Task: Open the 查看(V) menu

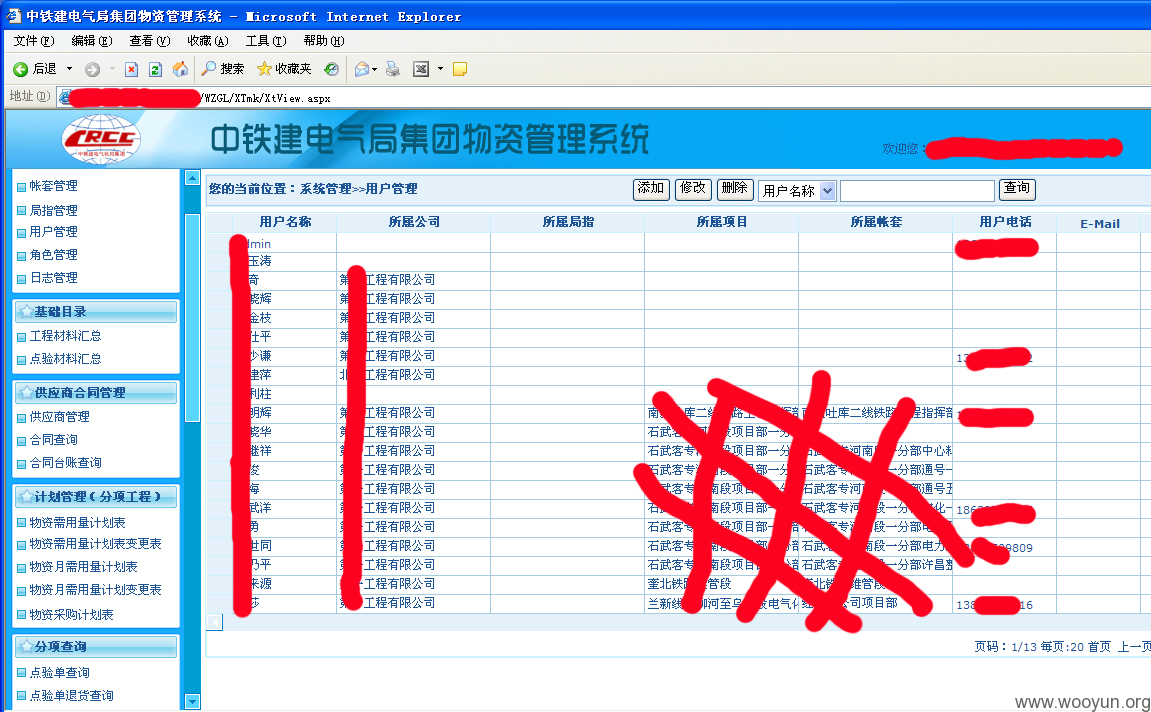Action: [x=150, y=41]
